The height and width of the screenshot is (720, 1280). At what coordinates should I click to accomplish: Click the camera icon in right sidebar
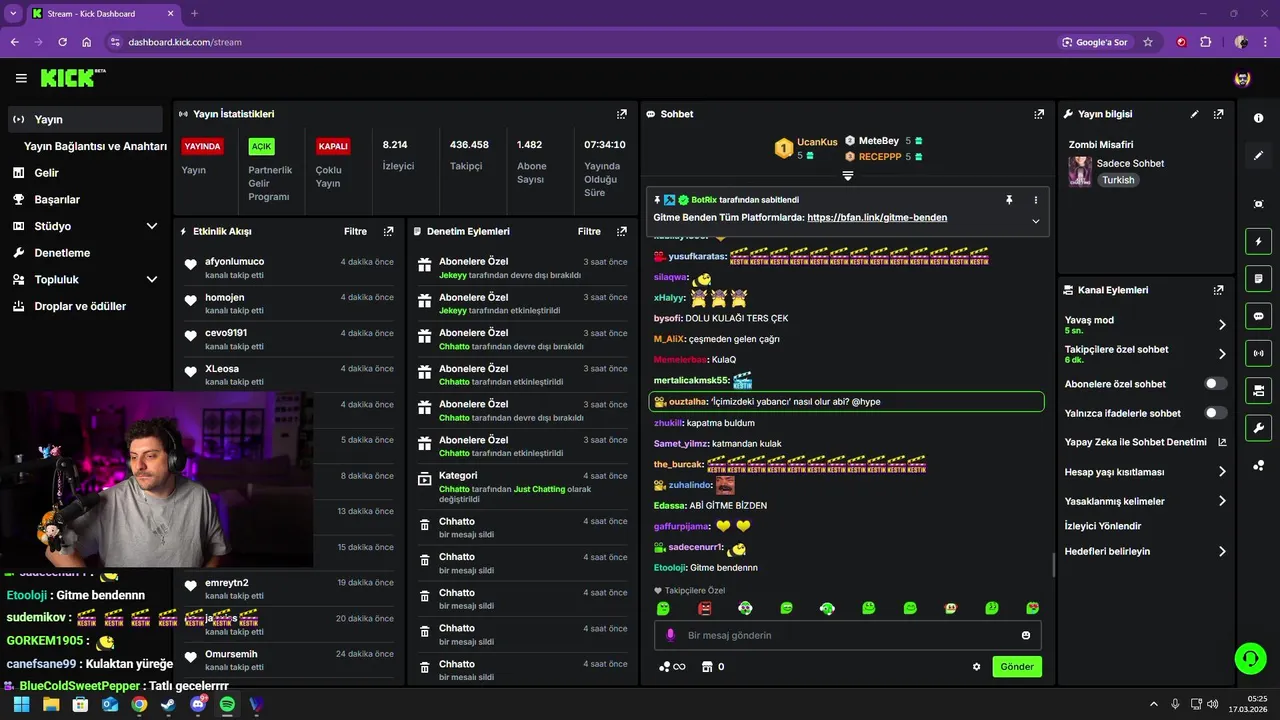1258,204
